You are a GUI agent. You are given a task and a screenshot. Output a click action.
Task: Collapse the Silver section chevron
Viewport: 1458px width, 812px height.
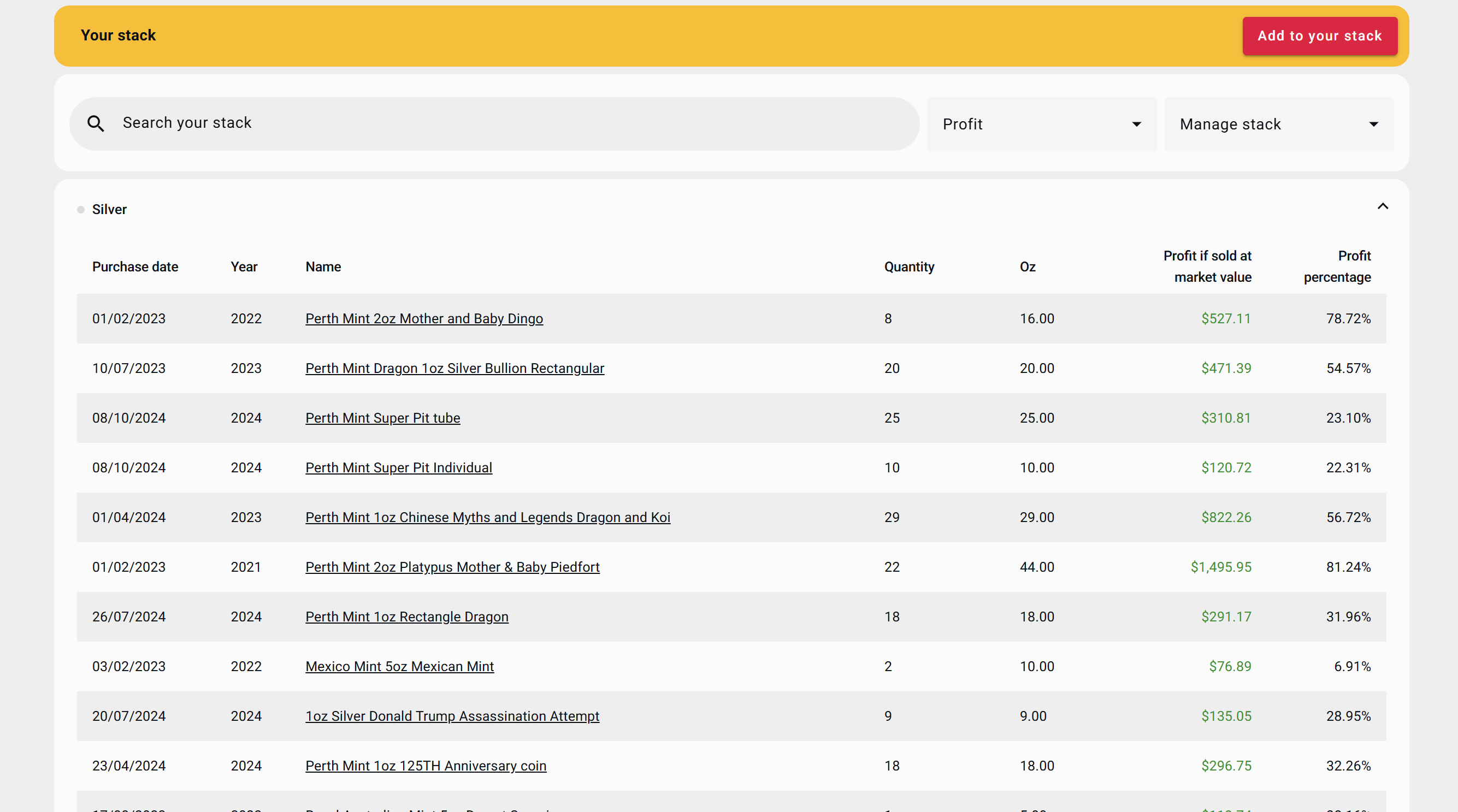(1382, 206)
